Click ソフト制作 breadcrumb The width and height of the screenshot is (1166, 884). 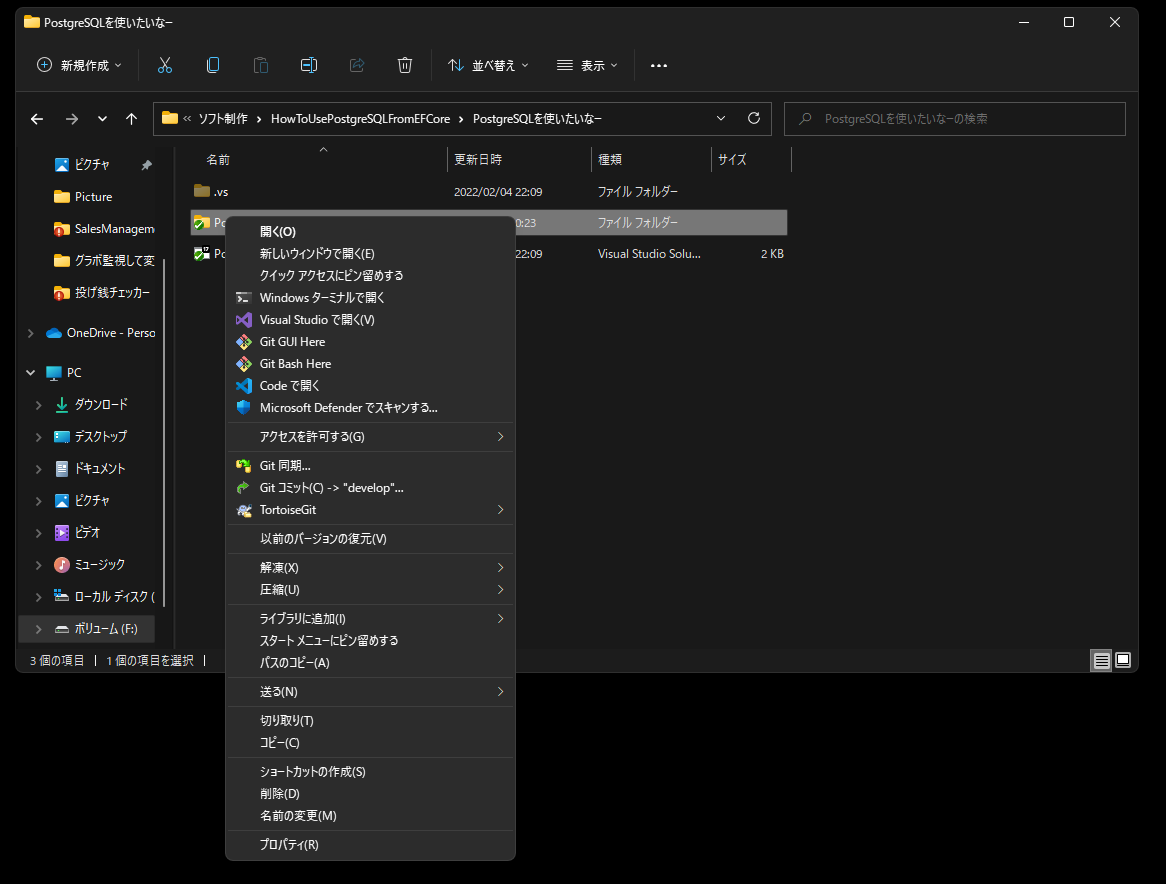pos(223,119)
